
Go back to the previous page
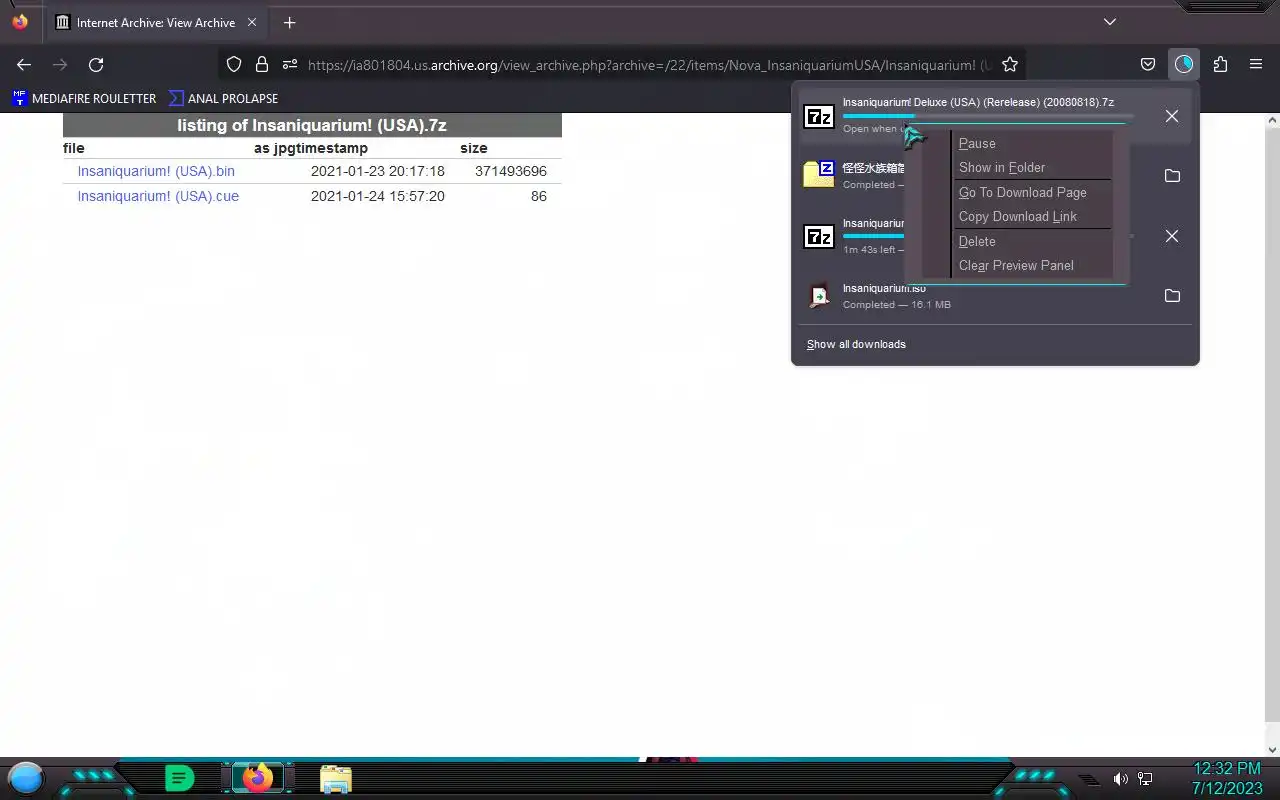(x=24, y=64)
